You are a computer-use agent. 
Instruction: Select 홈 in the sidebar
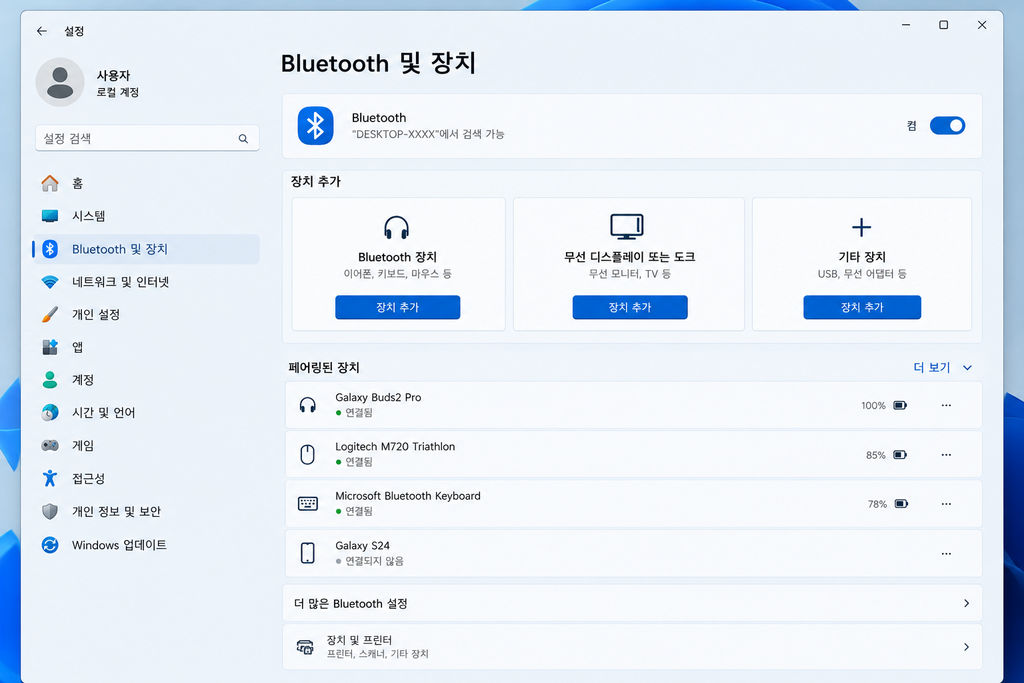pos(146,183)
